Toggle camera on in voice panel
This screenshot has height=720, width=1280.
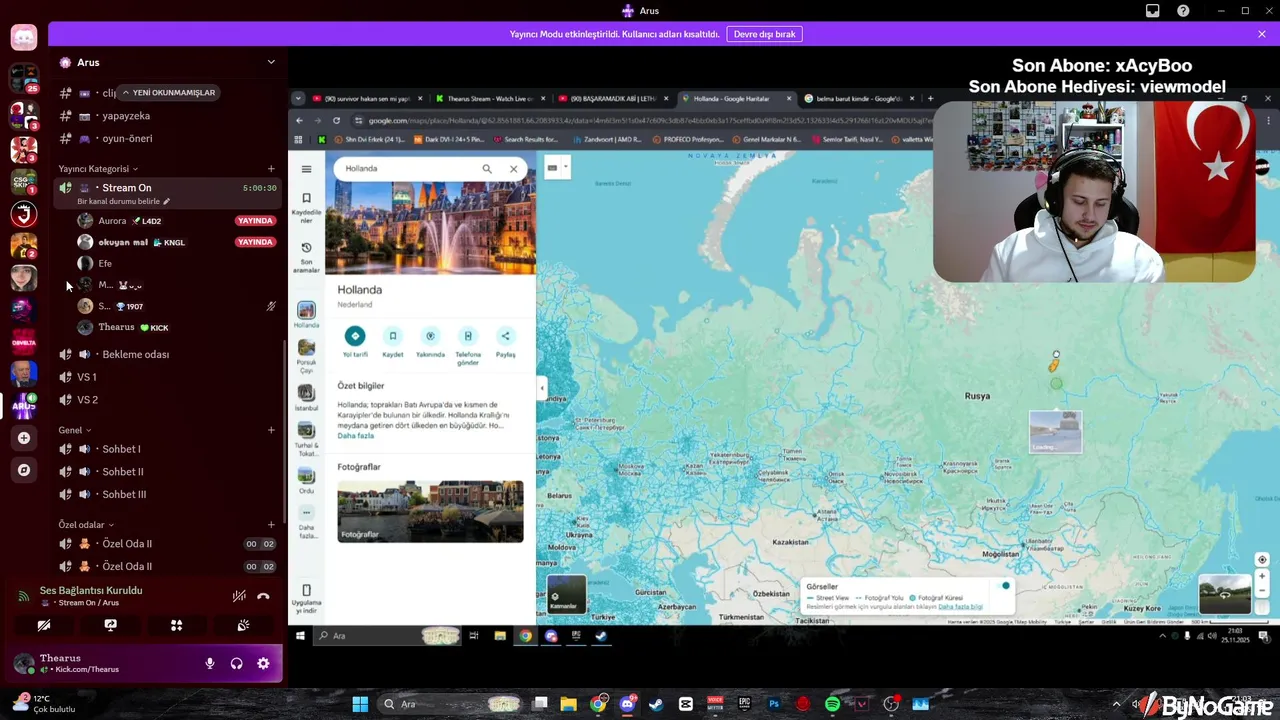[x=44, y=625]
